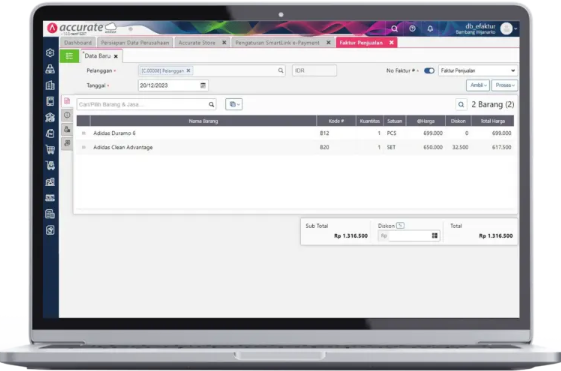Open the search icon in top header

(x=394, y=29)
